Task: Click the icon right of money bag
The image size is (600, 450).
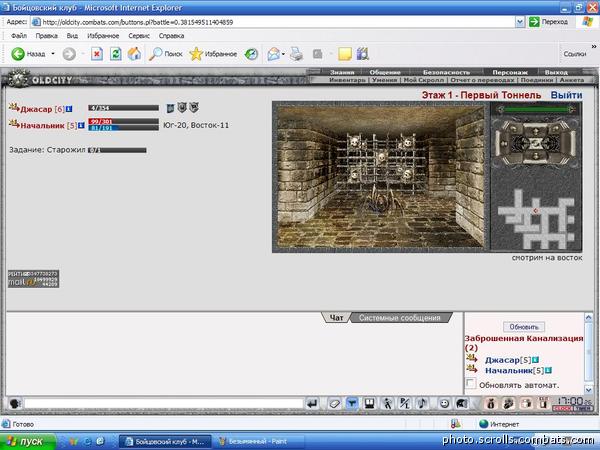Action: click(509, 403)
